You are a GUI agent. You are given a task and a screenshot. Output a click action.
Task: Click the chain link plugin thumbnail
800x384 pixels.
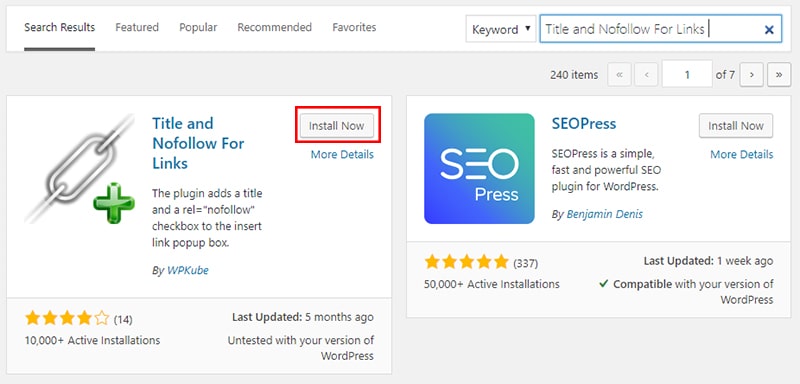(80, 169)
